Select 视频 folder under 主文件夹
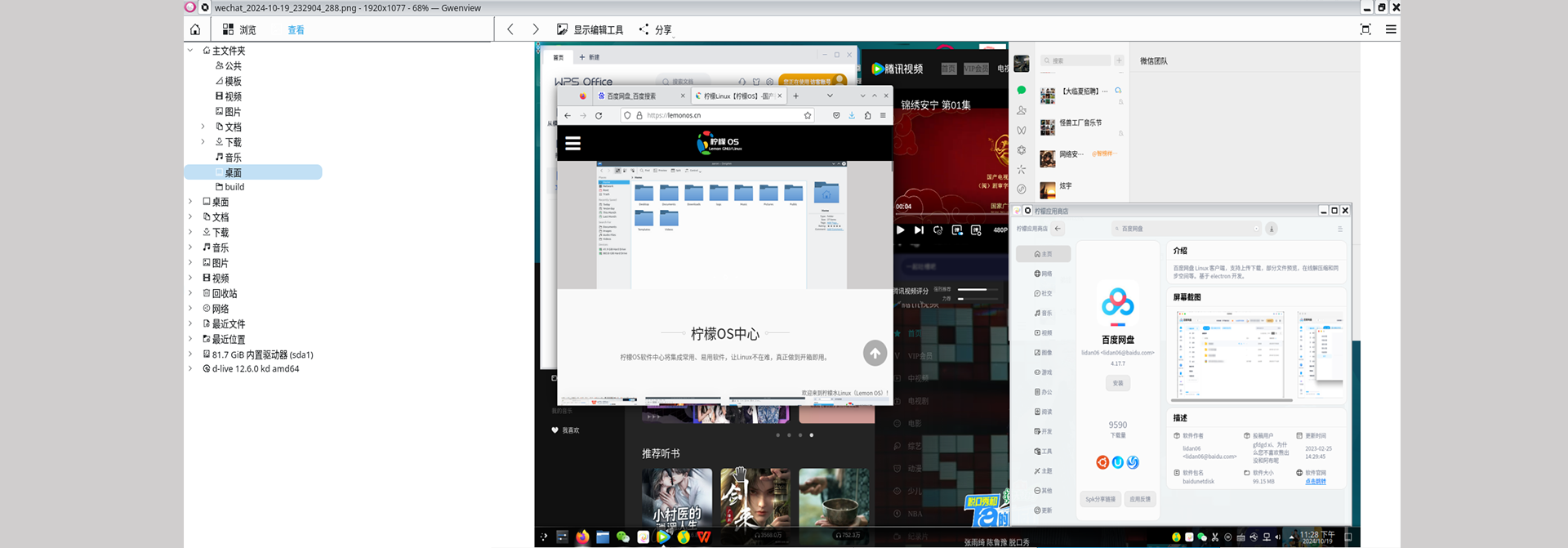This screenshot has height=548, width=1568. (228, 96)
